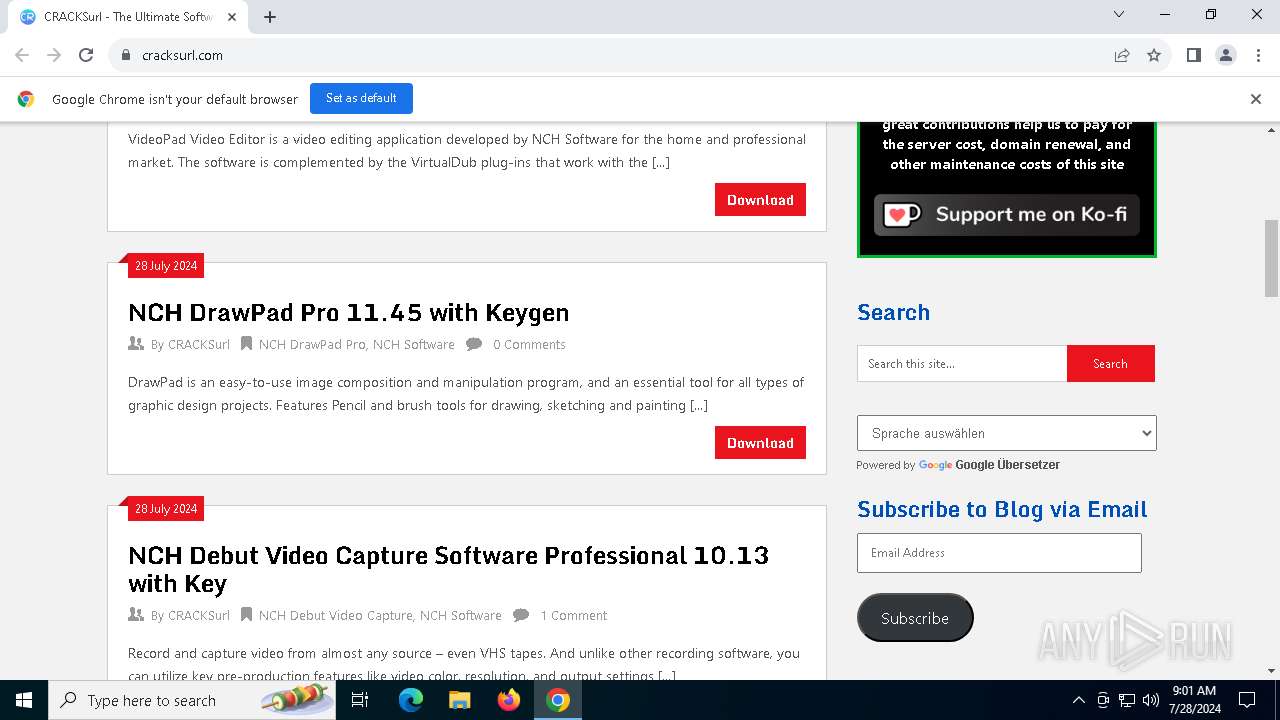Click the 28 July 2024 date tag on DrawPad post

point(166,266)
